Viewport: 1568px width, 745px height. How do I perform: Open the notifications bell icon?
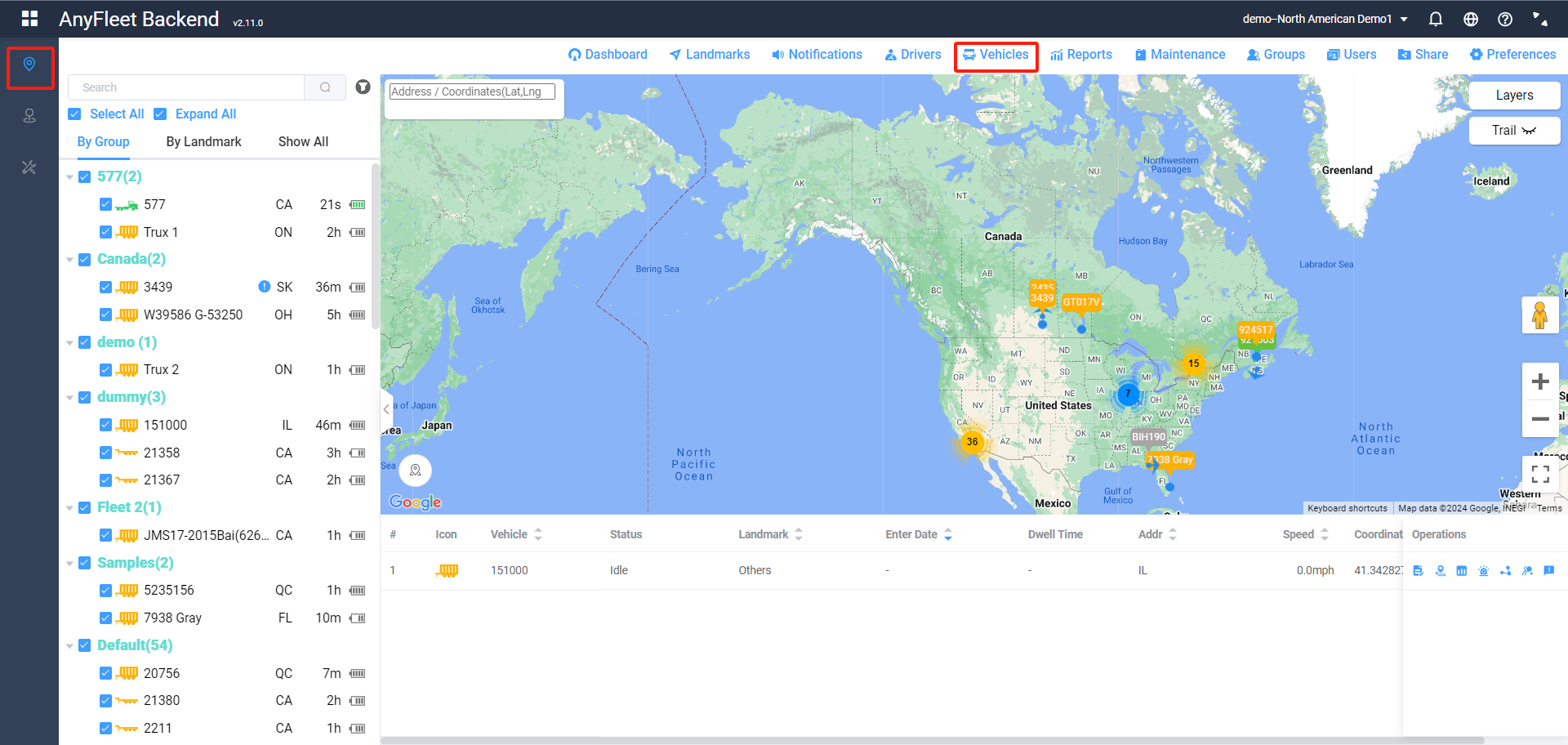(1436, 19)
